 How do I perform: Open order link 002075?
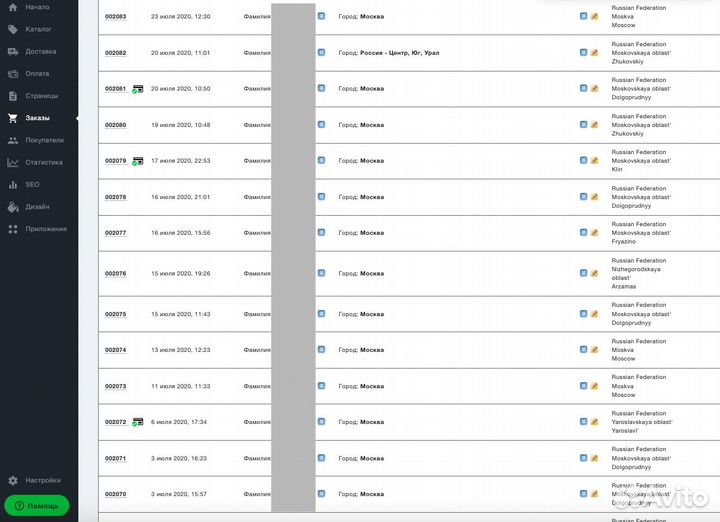pyautogui.click(x=116, y=314)
